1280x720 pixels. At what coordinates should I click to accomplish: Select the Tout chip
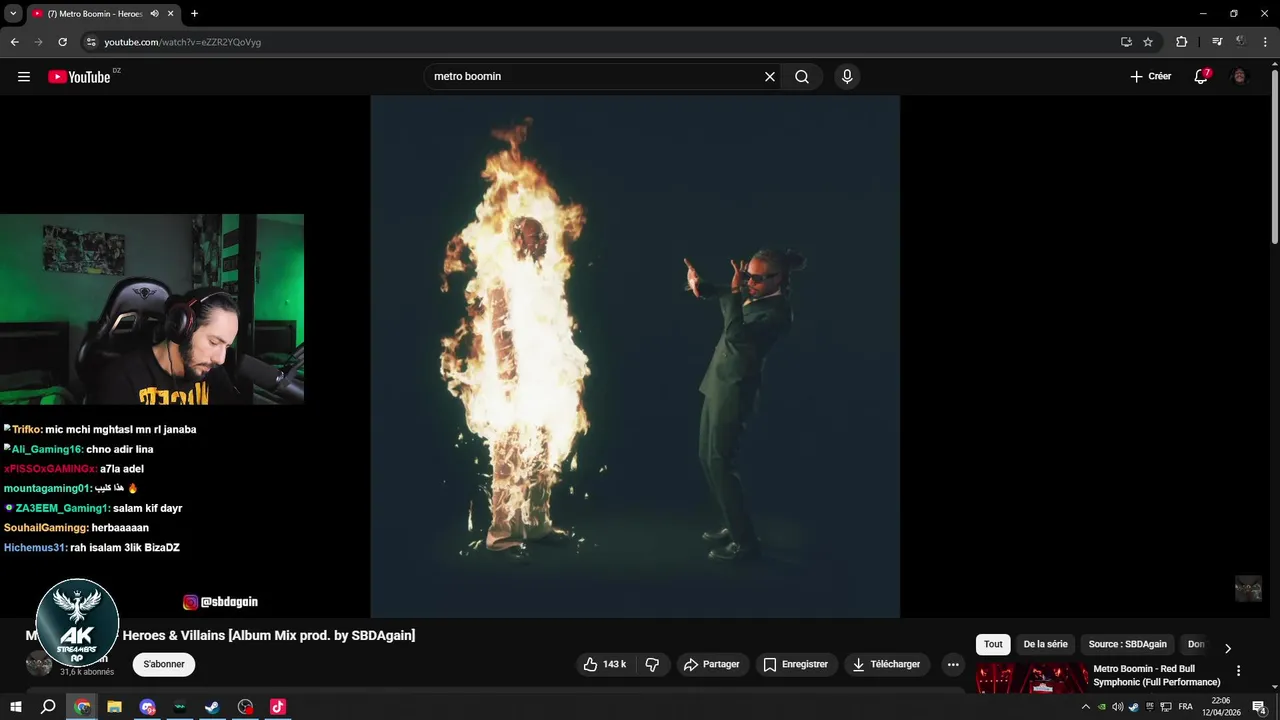[x=993, y=645]
